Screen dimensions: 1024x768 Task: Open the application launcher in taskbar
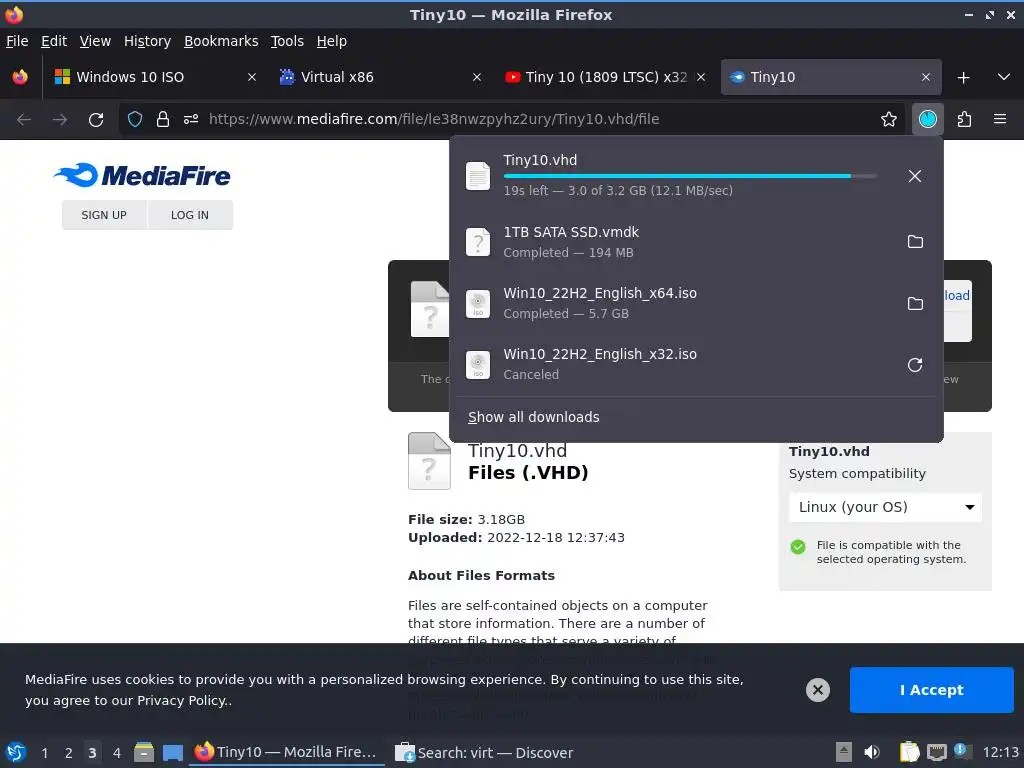16,752
